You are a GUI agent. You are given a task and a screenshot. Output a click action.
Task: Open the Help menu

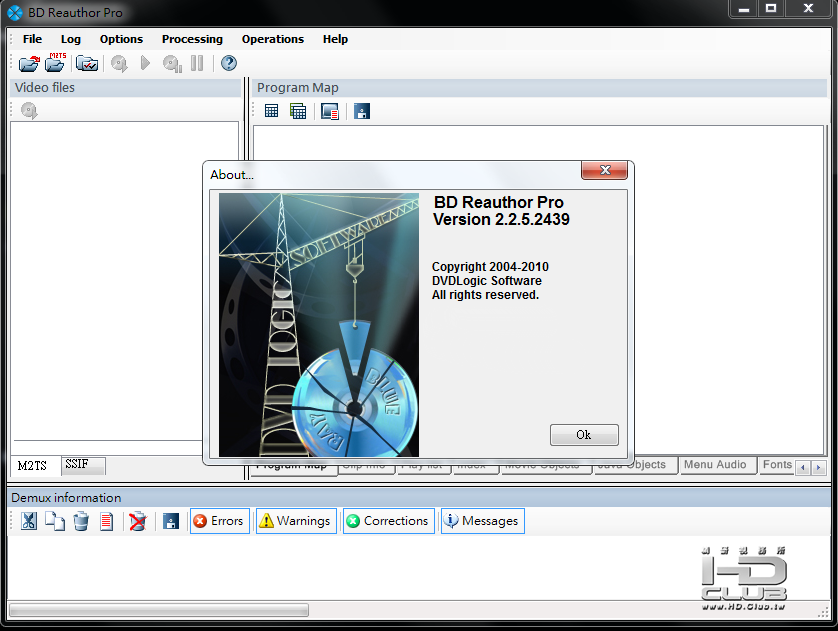[x=335, y=39]
